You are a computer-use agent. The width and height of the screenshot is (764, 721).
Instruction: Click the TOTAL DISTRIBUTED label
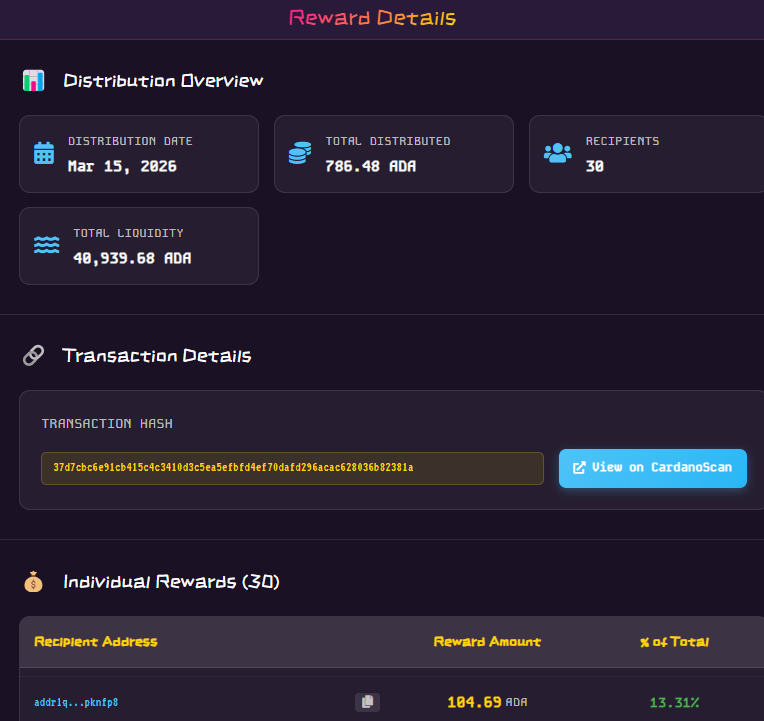(388, 141)
